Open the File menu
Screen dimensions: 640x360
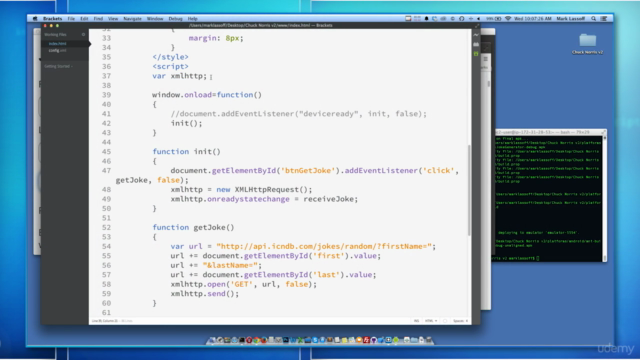pos(71,19)
